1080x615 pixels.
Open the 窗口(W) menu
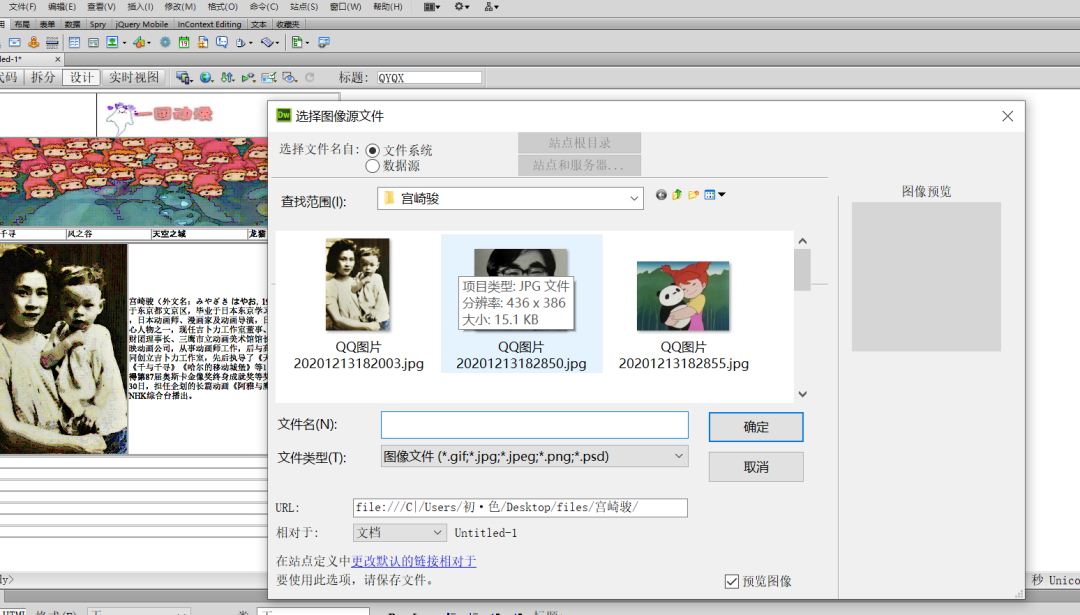[x=345, y=7]
